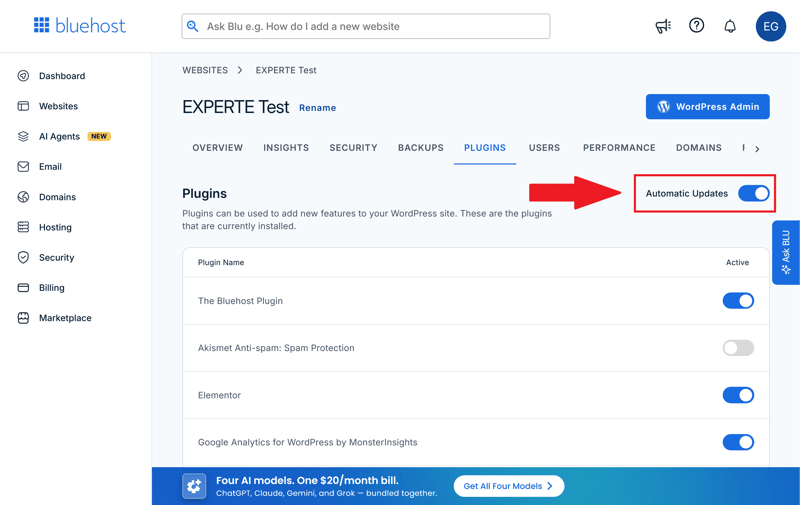Click 'Akismet Anti-spam: Spam Protection' name
Image resolution: width=800 pixels, height=505 pixels.
point(276,348)
